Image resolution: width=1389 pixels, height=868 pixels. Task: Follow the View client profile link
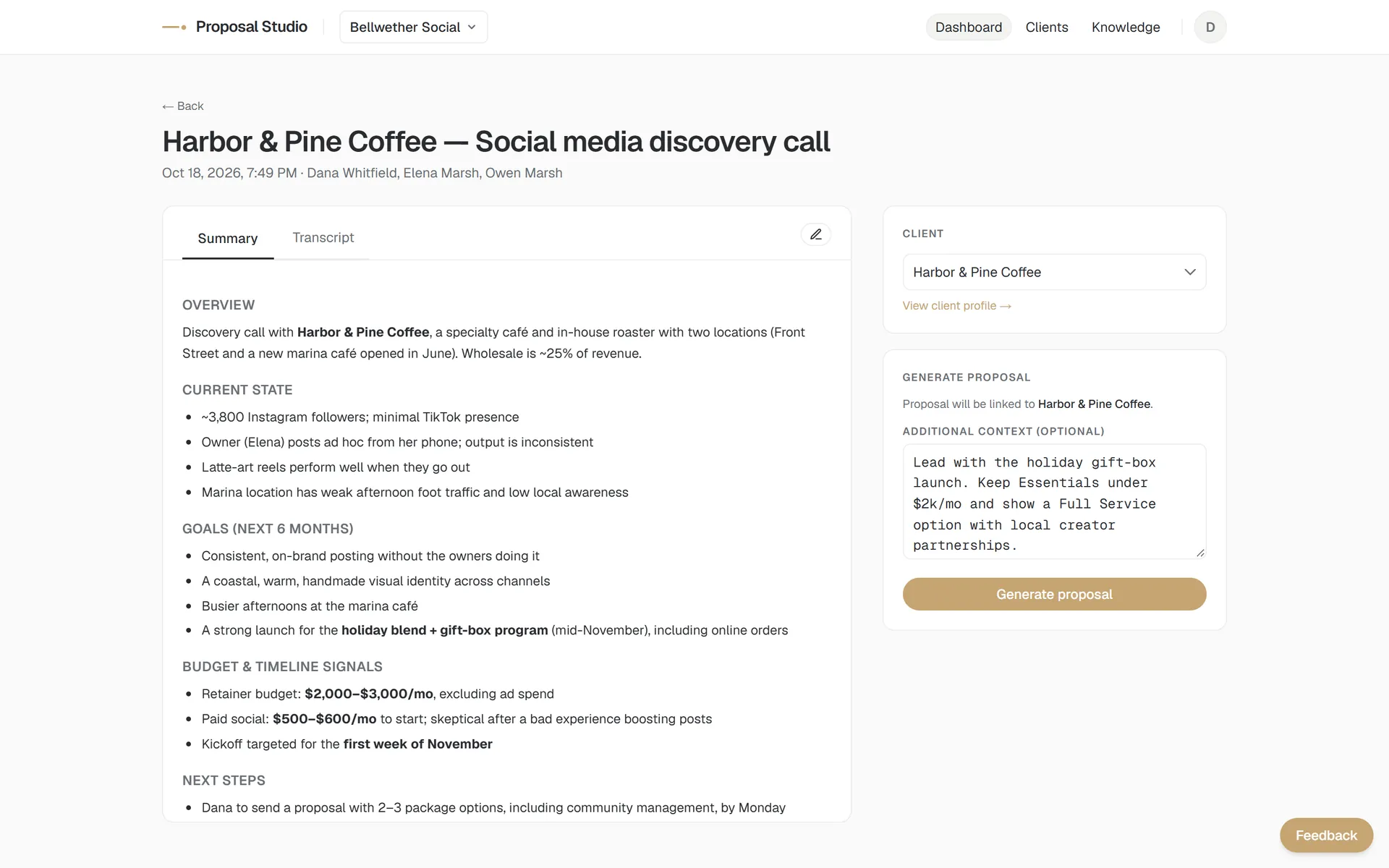pos(956,305)
